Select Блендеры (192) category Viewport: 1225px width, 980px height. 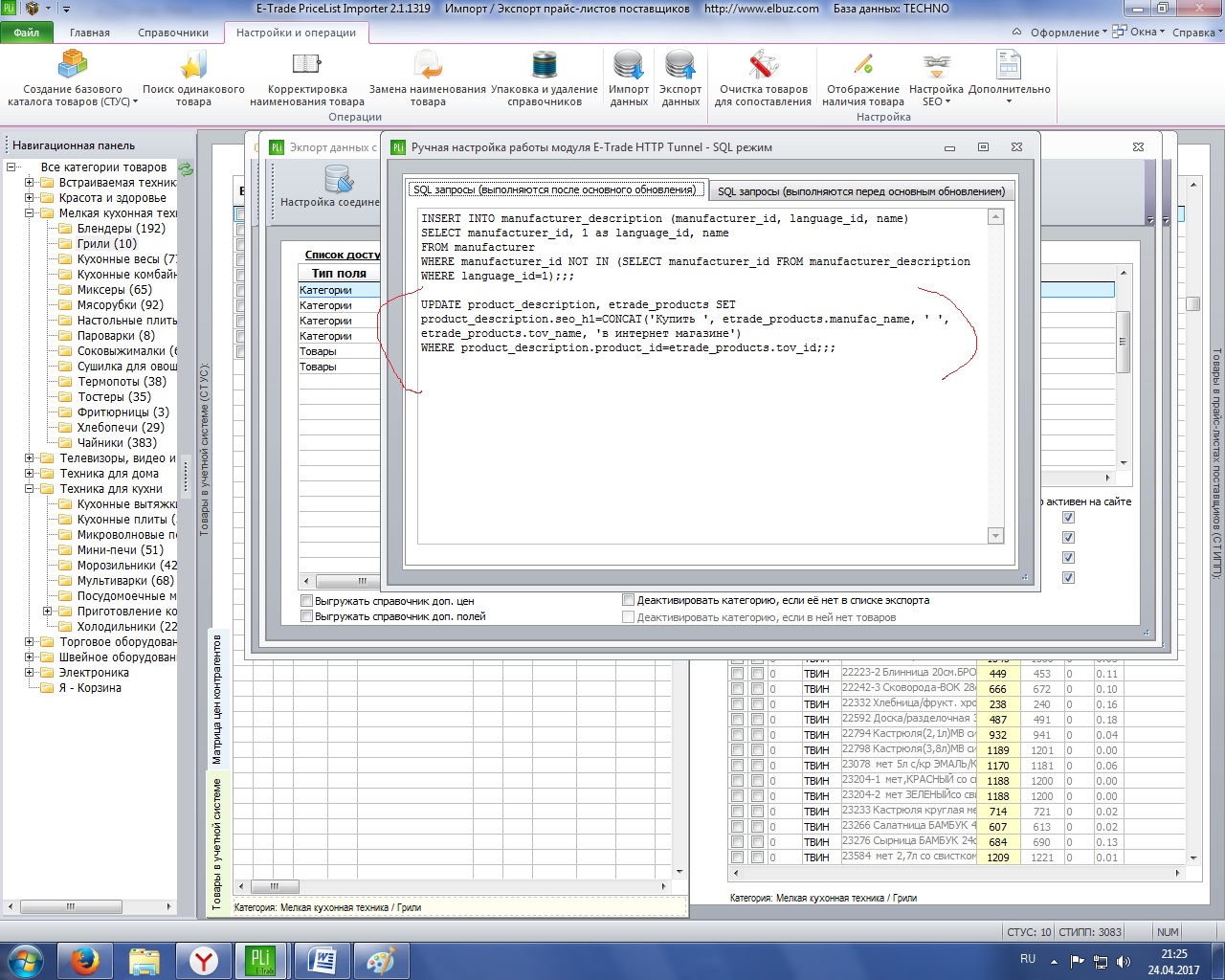point(121,229)
